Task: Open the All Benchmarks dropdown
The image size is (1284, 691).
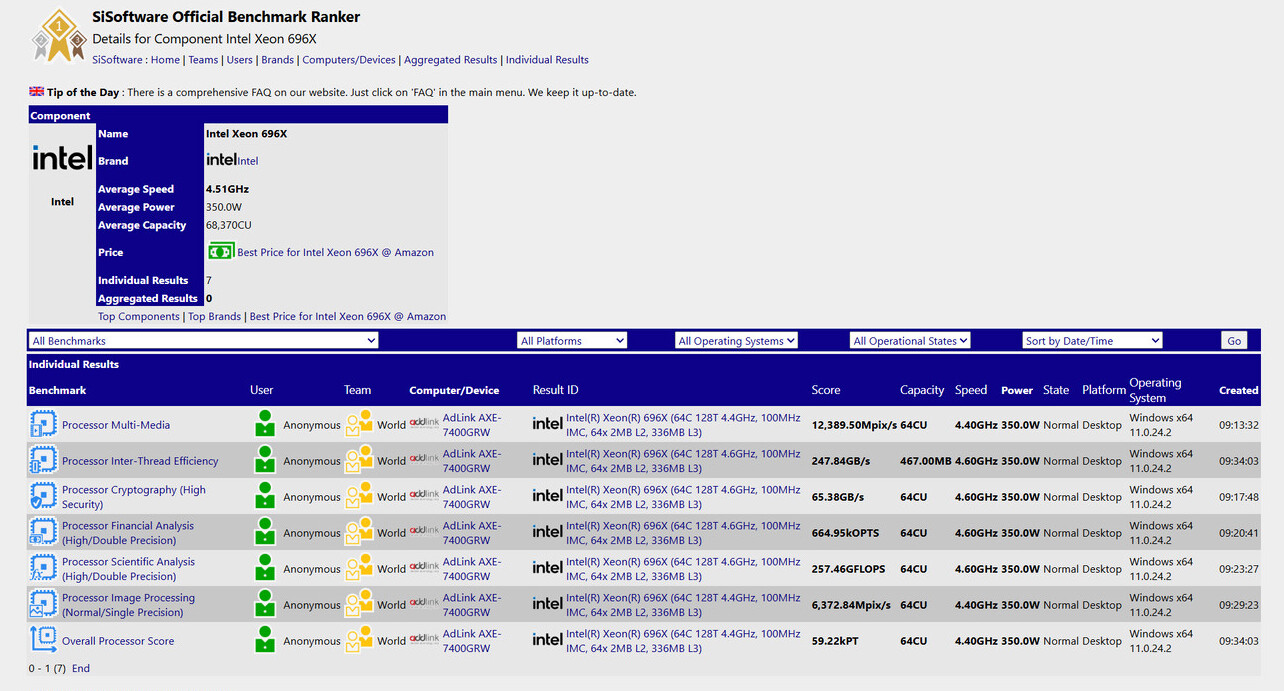Action: (x=204, y=341)
